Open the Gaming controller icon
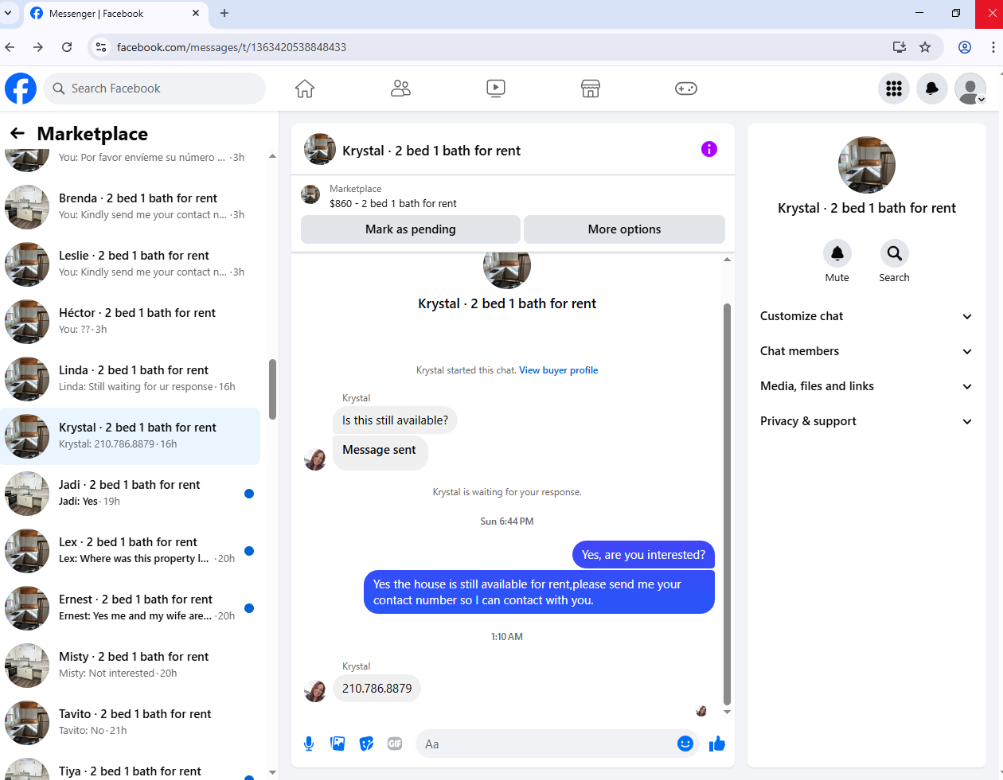The height and width of the screenshot is (780, 1003). click(686, 88)
